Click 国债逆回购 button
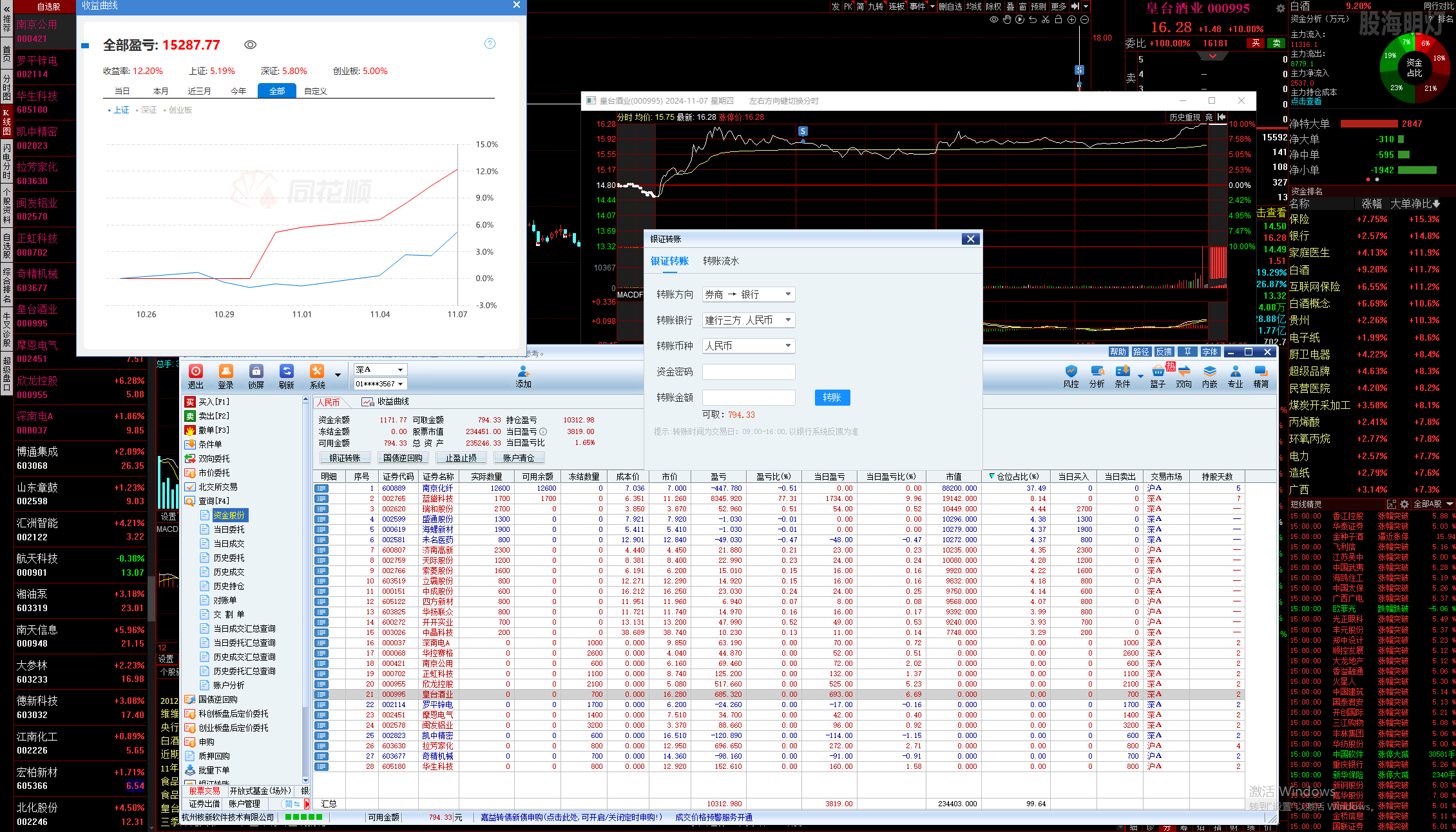Screen dimensions: 1456x832 coord(403,458)
